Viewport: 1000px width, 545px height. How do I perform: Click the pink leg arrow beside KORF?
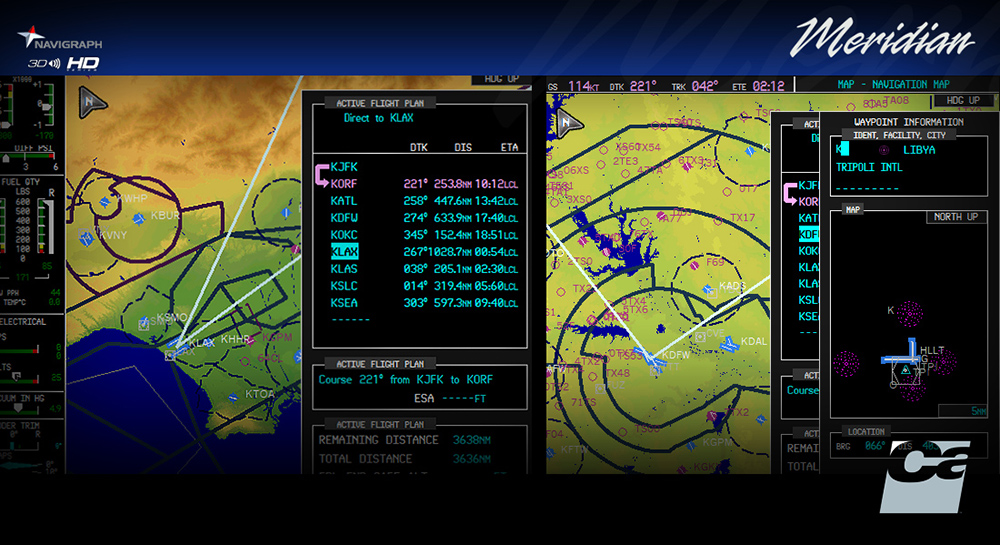click(x=320, y=176)
